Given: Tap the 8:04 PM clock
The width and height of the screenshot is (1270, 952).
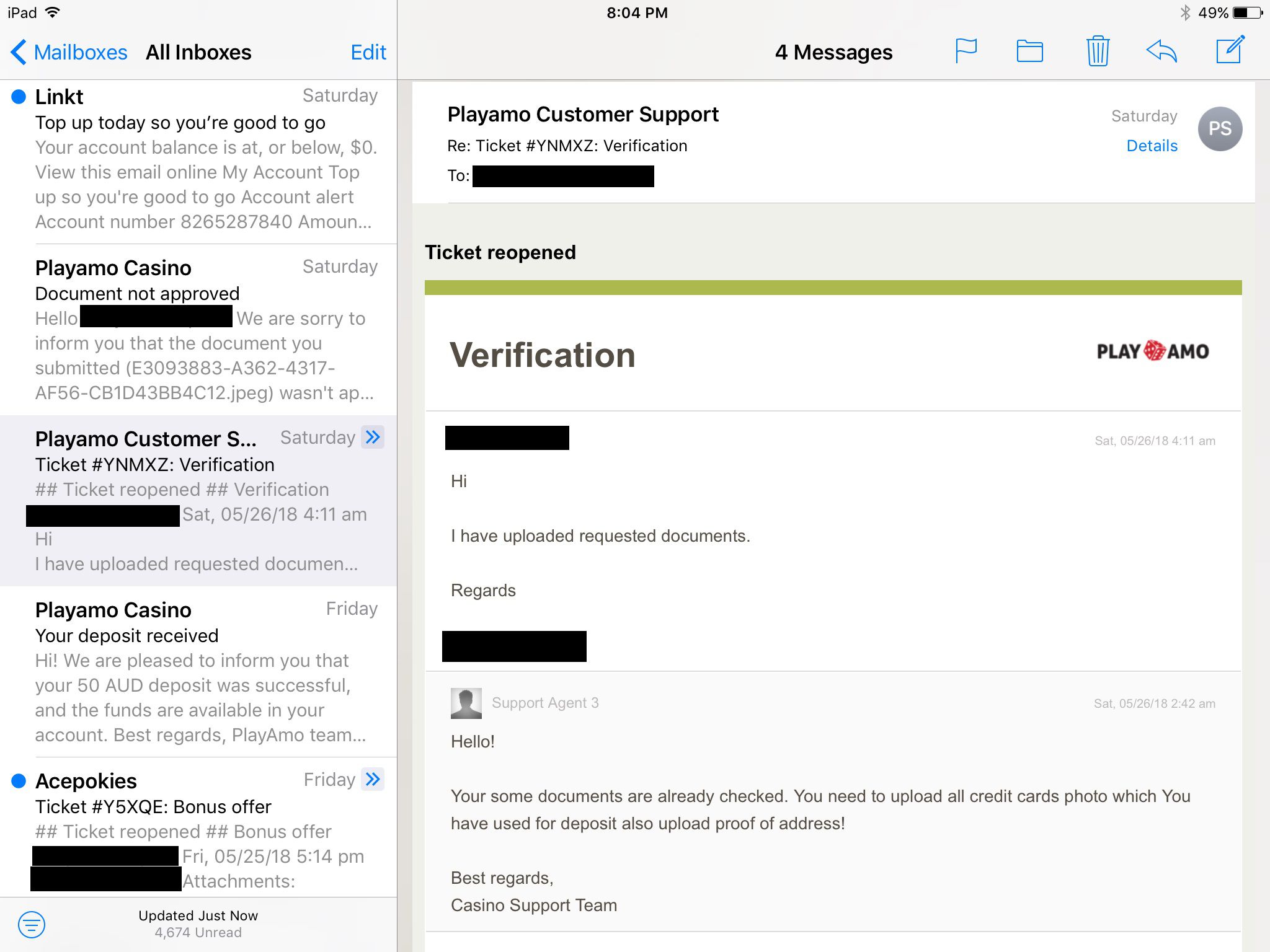Looking at the screenshot, I should 637,12.
